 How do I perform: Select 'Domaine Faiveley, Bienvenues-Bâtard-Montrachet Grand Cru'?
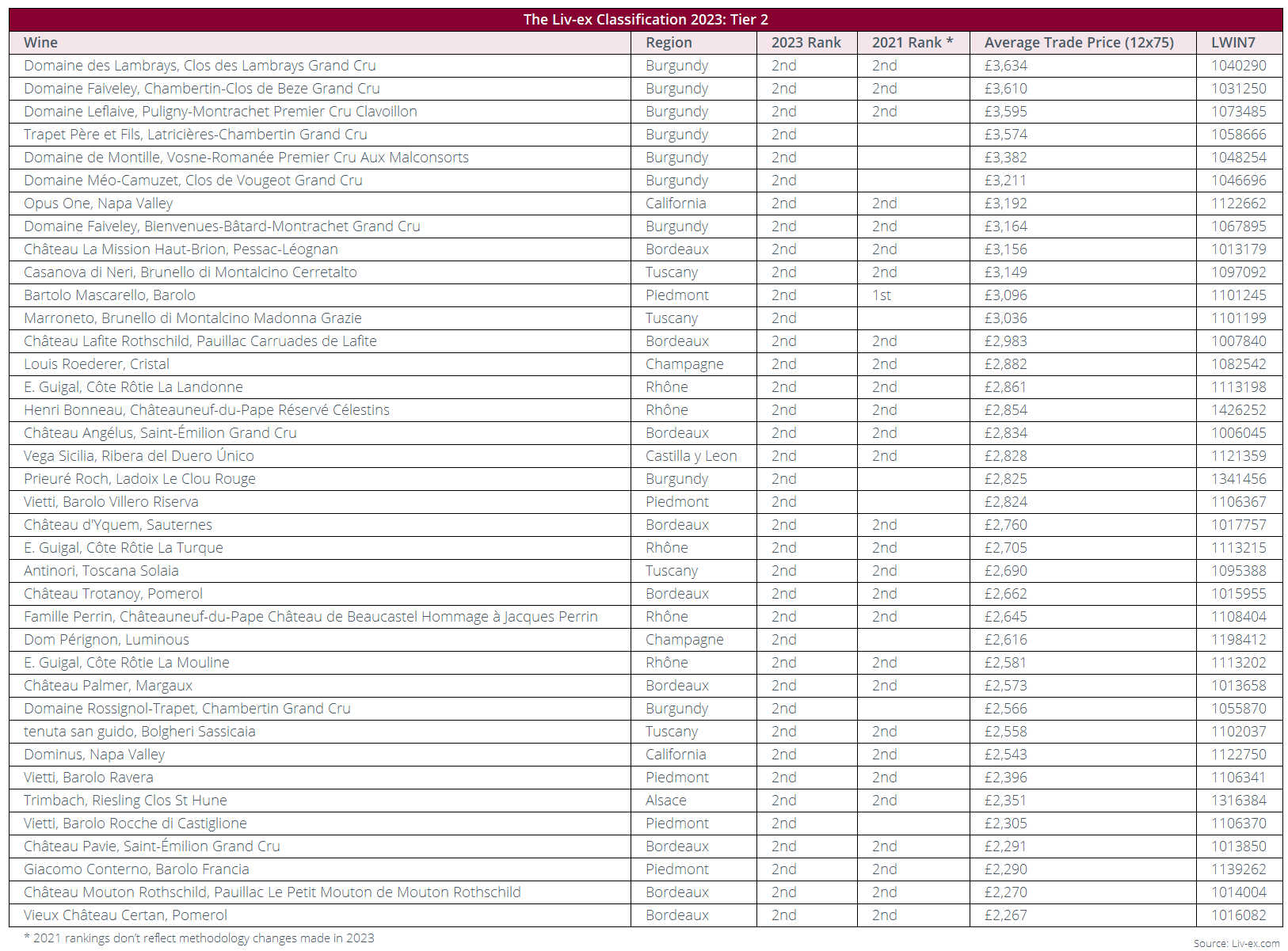point(222,226)
